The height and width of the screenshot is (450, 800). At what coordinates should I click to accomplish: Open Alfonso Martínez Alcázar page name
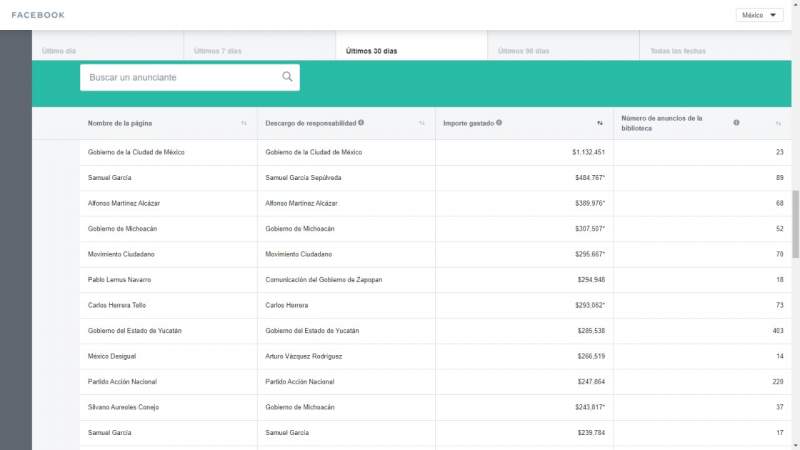click(123, 203)
